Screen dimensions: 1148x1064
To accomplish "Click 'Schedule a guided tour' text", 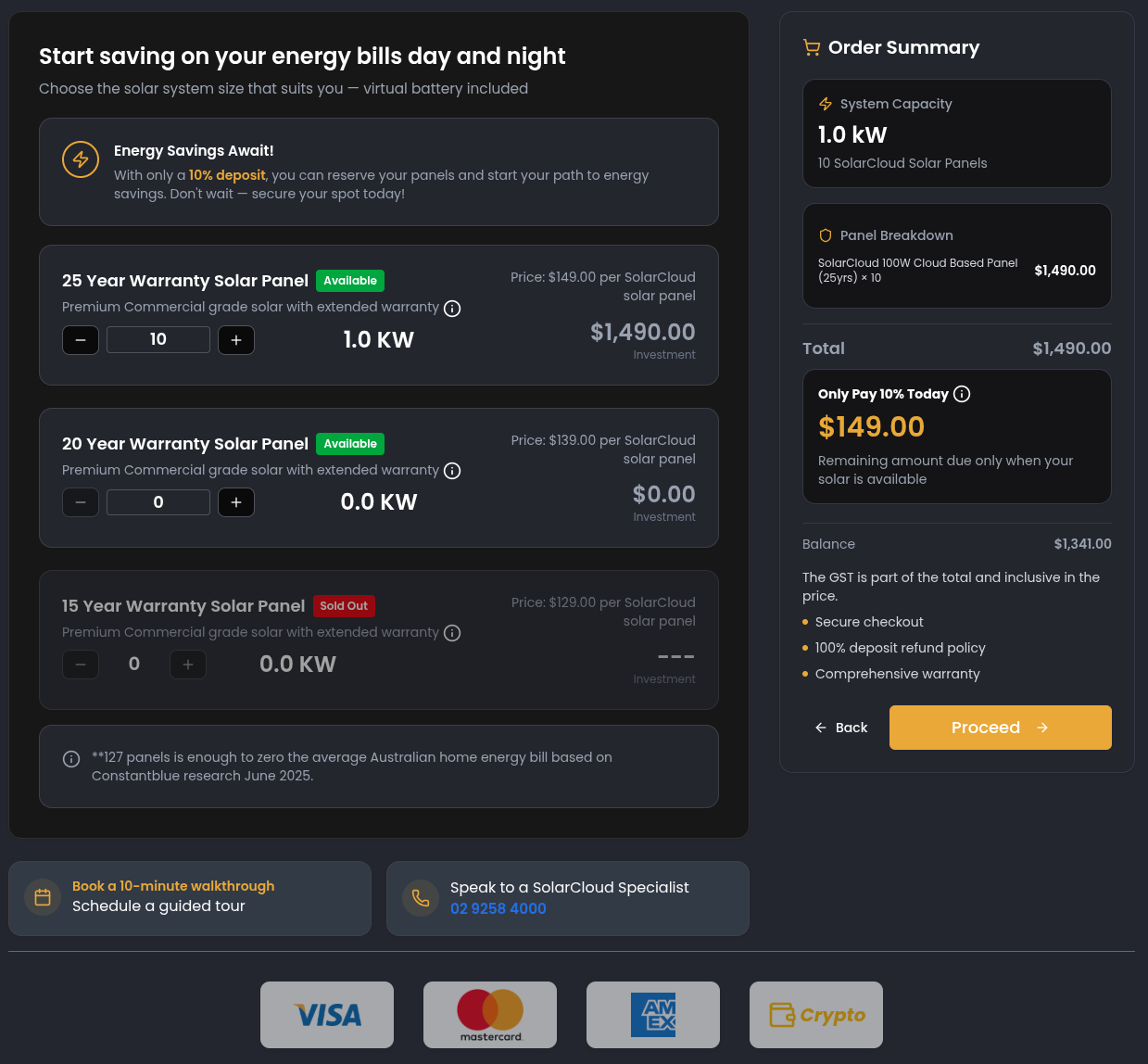I will [x=158, y=906].
